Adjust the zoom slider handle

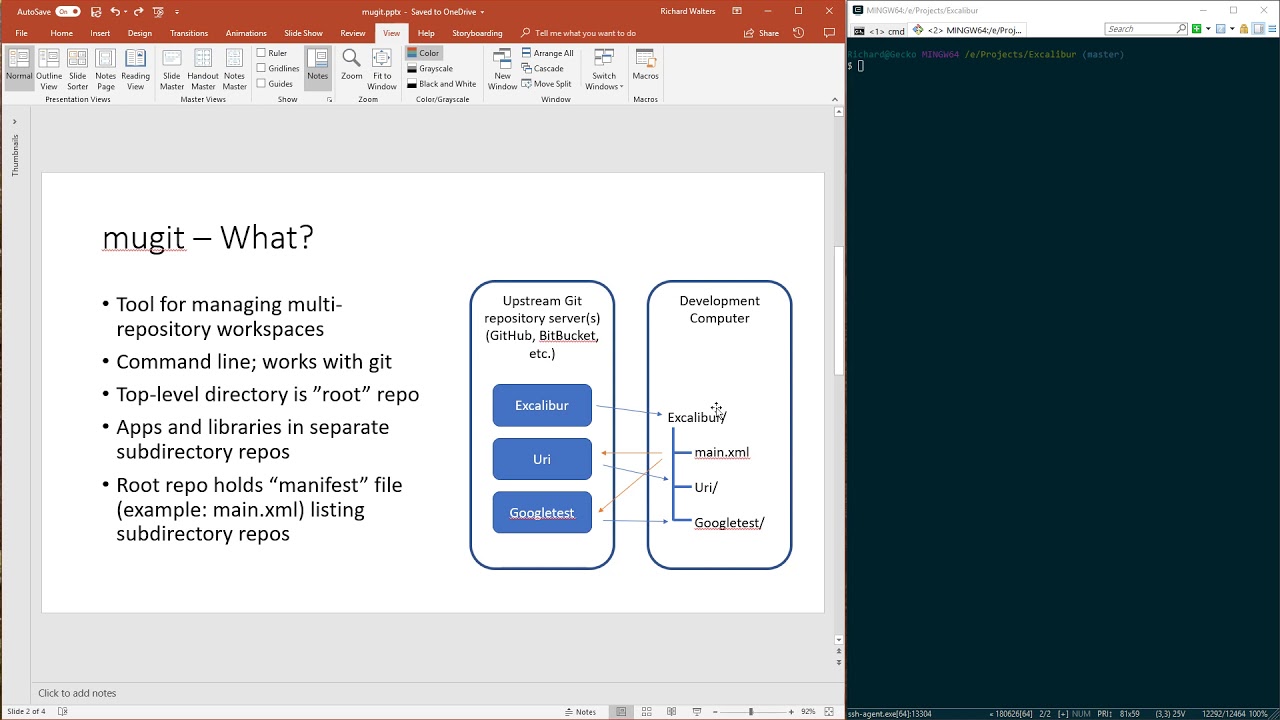pos(751,712)
